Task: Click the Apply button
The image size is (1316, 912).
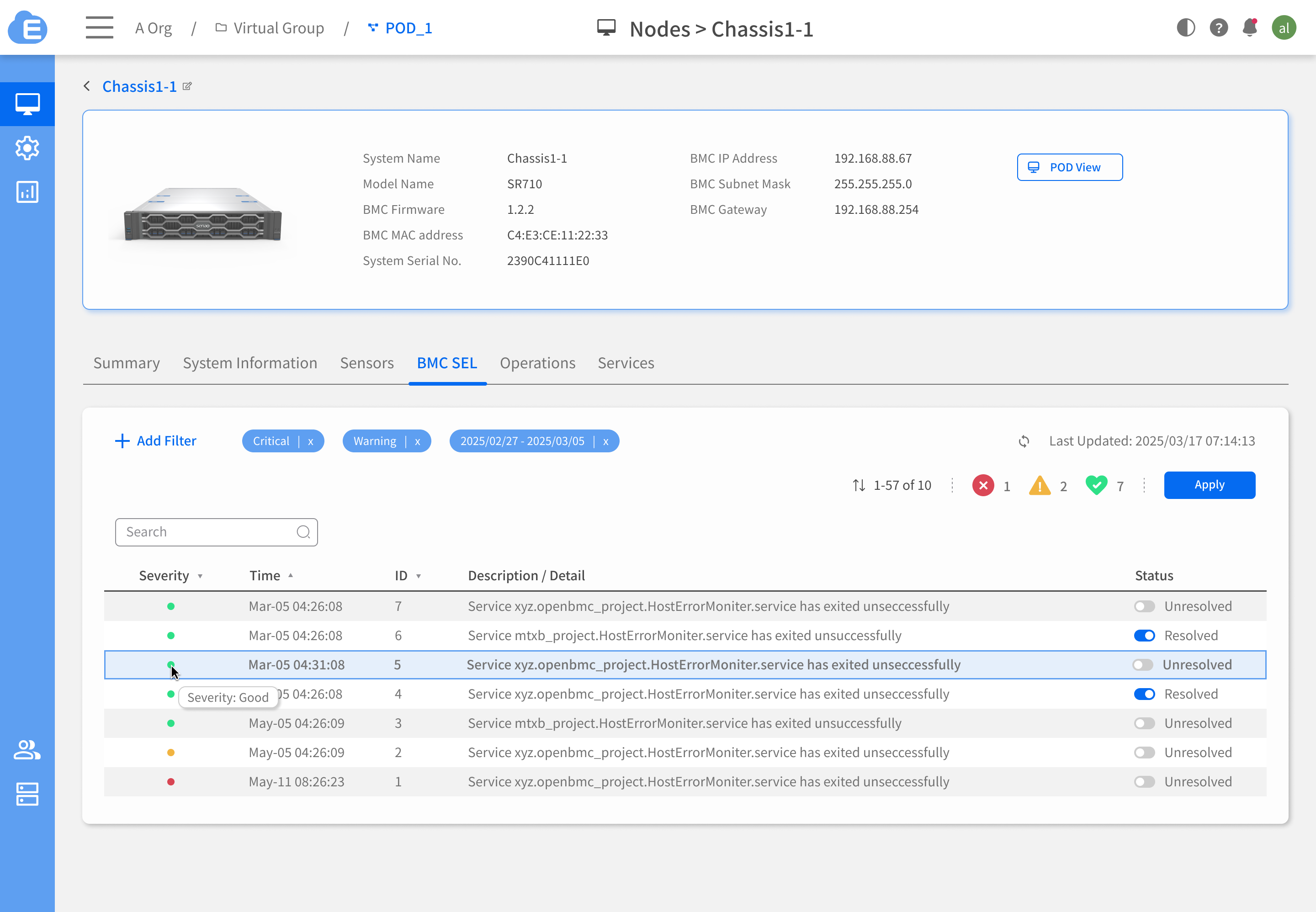Action: click(1209, 485)
